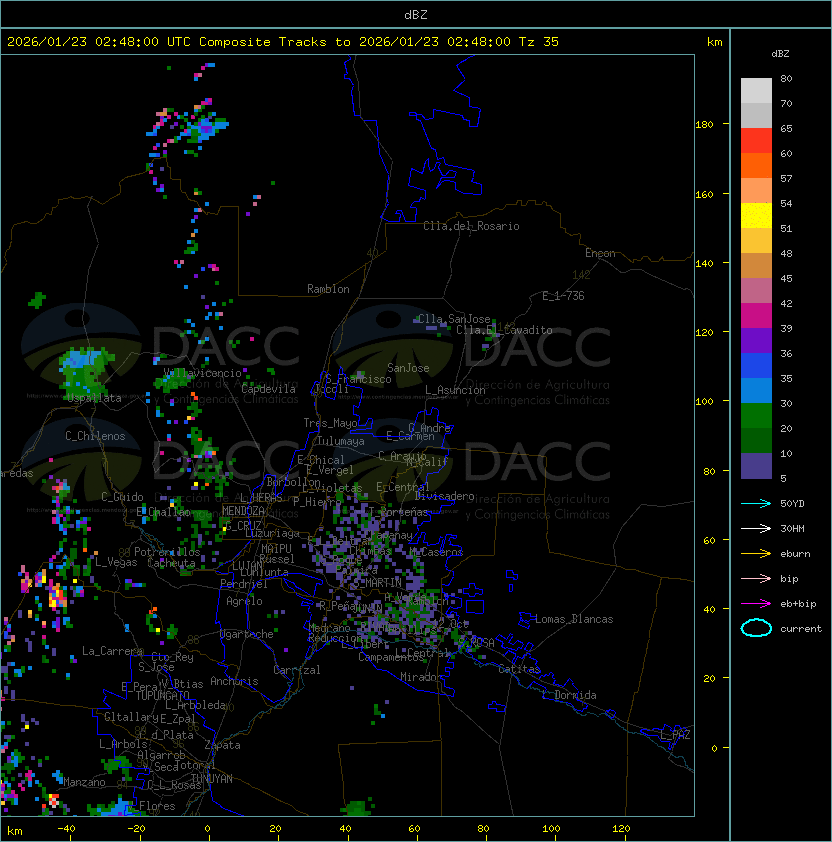The width and height of the screenshot is (832, 842).
Task: Click the Uspallata label on map
Action: [x=95, y=398]
